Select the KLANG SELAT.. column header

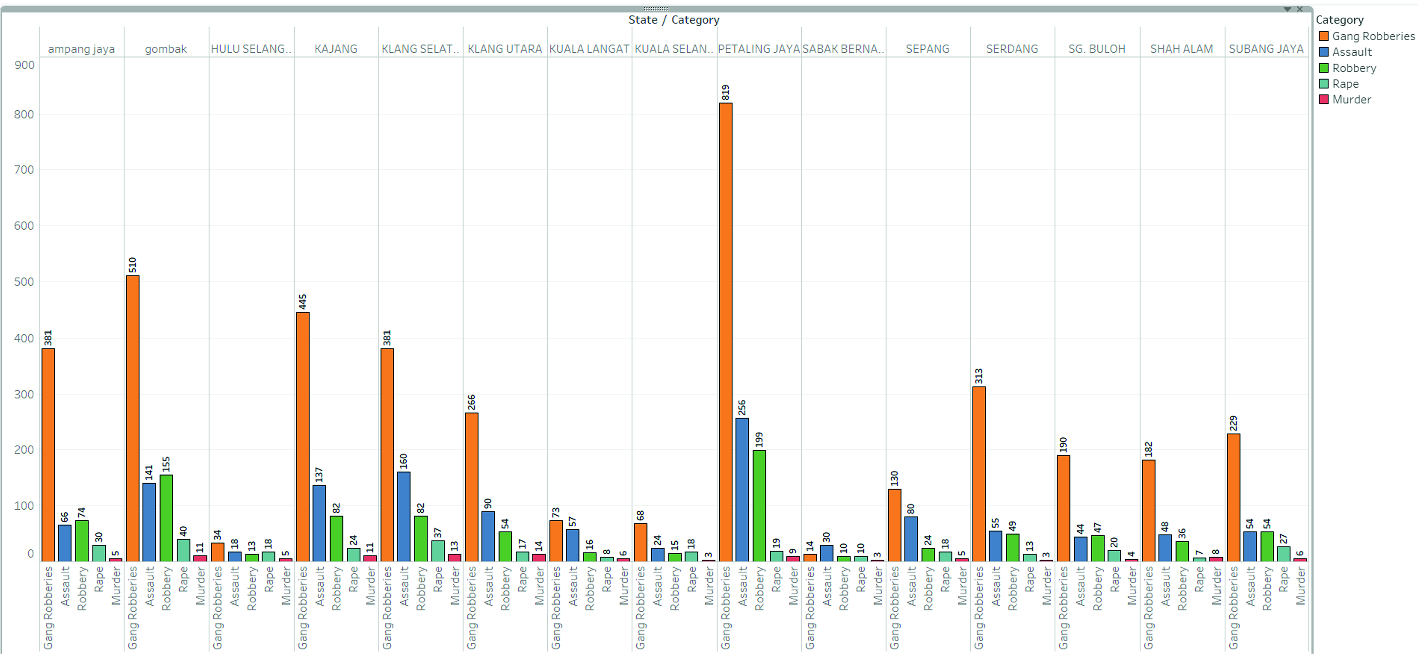tap(421, 48)
